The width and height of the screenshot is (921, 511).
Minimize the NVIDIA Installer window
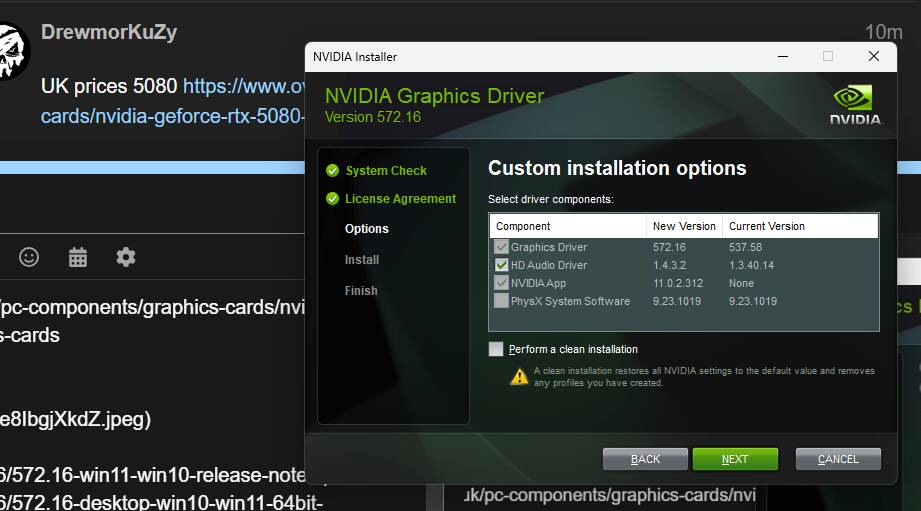782,56
